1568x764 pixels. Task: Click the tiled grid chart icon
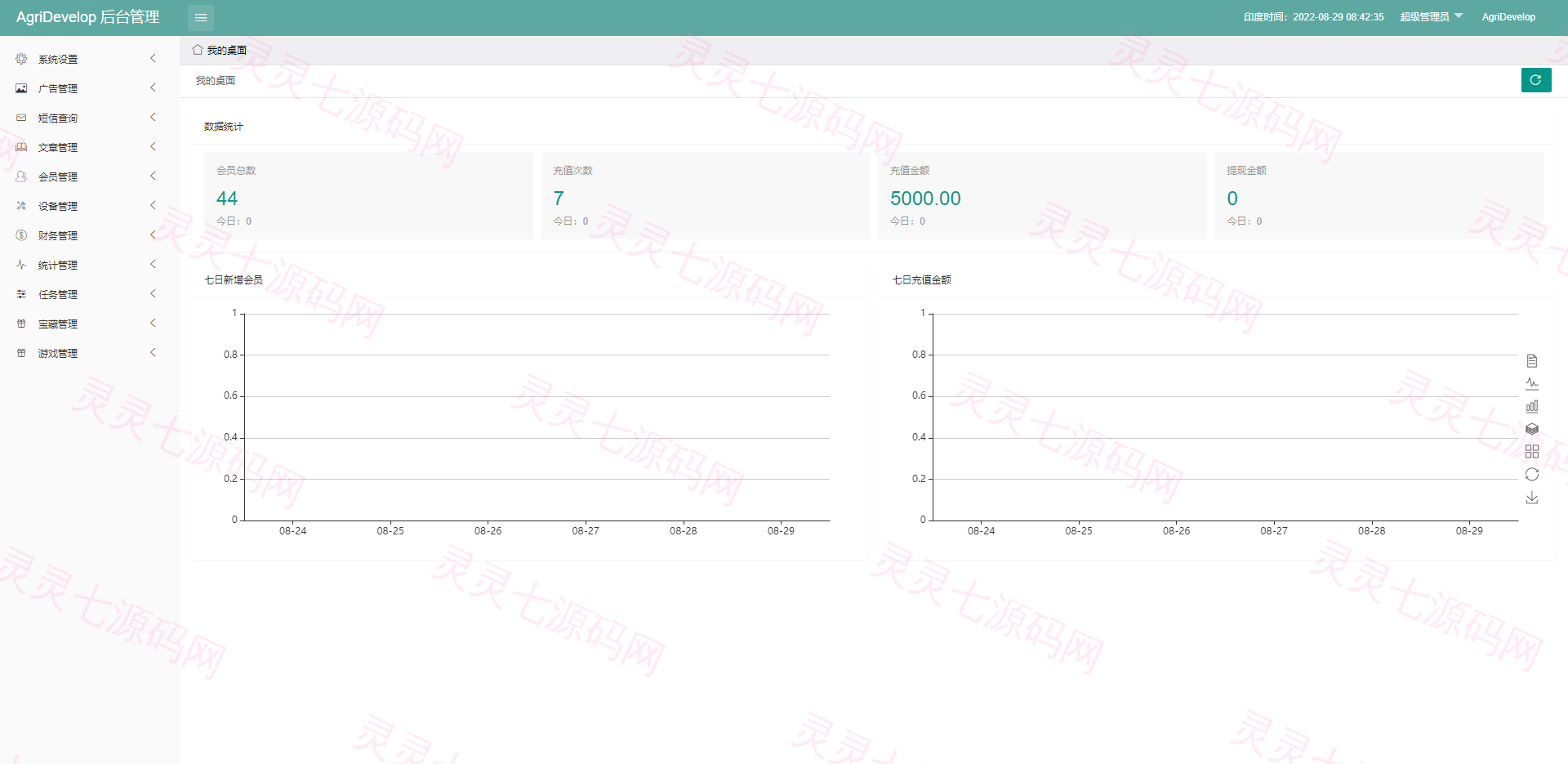tap(1532, 451)
